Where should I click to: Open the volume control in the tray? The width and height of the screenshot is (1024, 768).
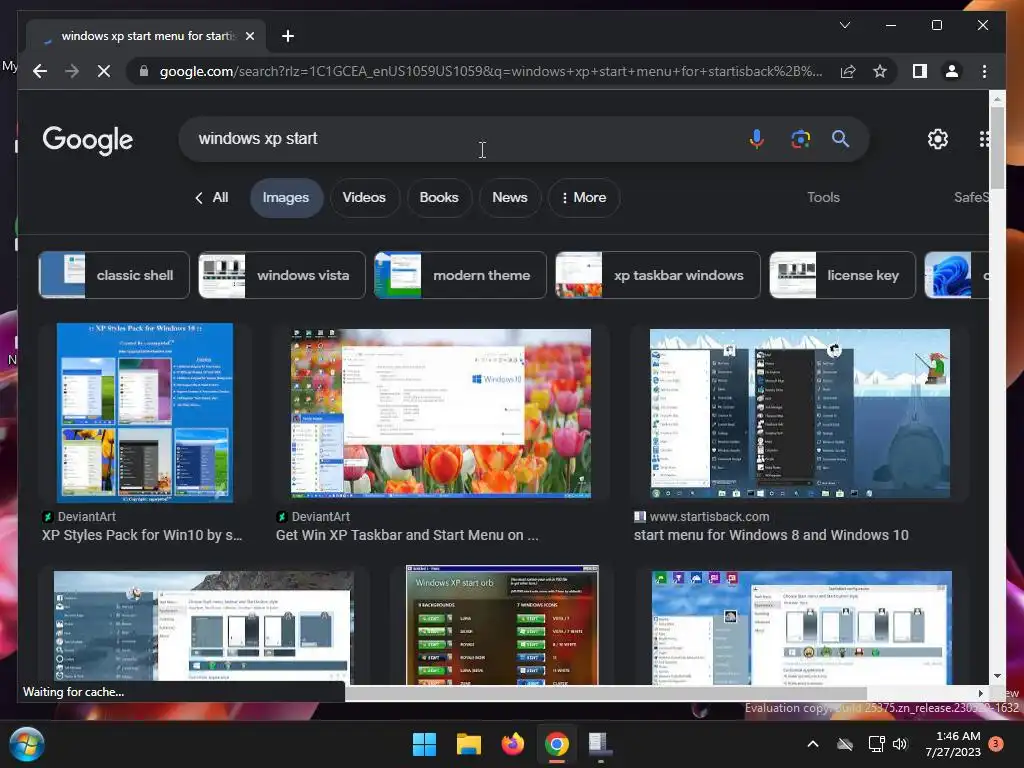coord(900,744)
